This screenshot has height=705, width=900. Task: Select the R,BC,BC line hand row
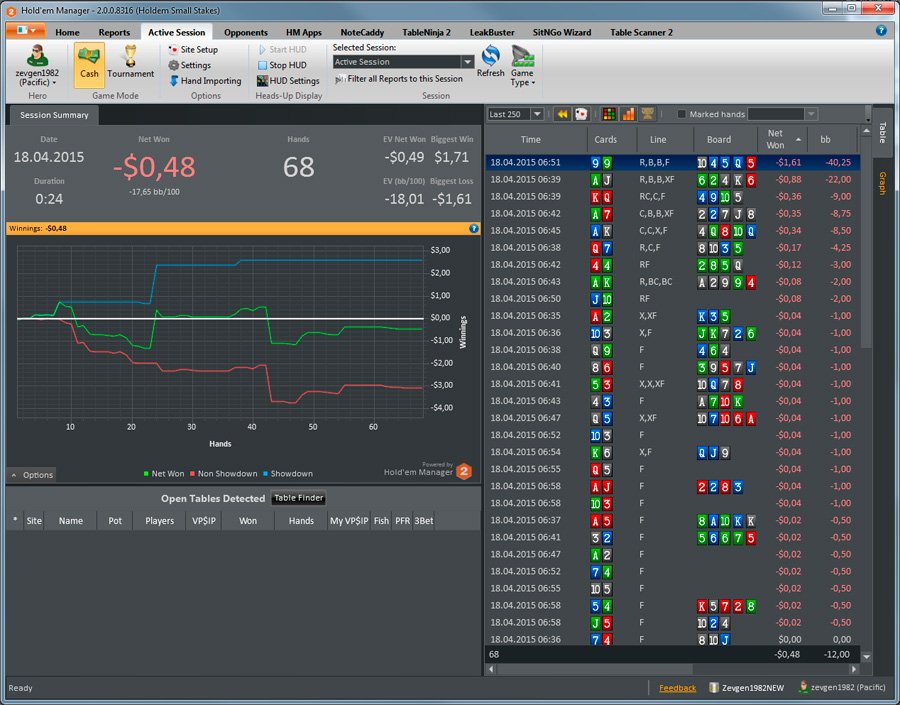click(673, 282)
